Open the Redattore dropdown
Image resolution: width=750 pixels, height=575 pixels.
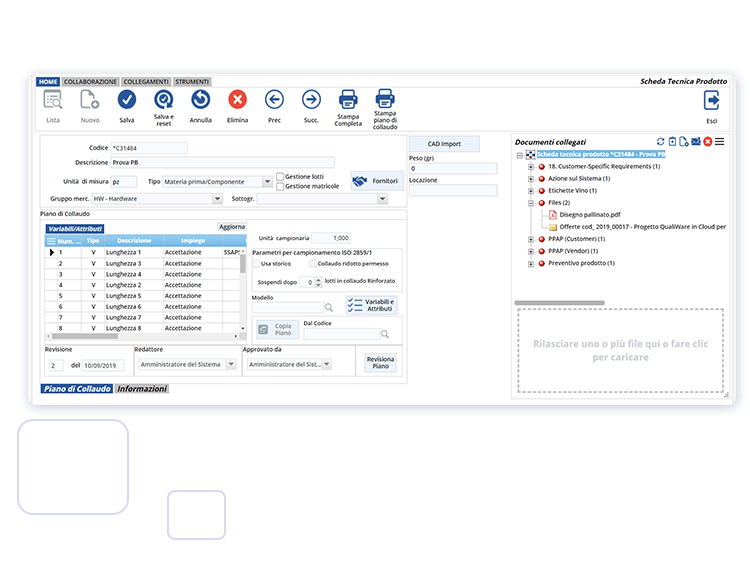tap(232, 365)
